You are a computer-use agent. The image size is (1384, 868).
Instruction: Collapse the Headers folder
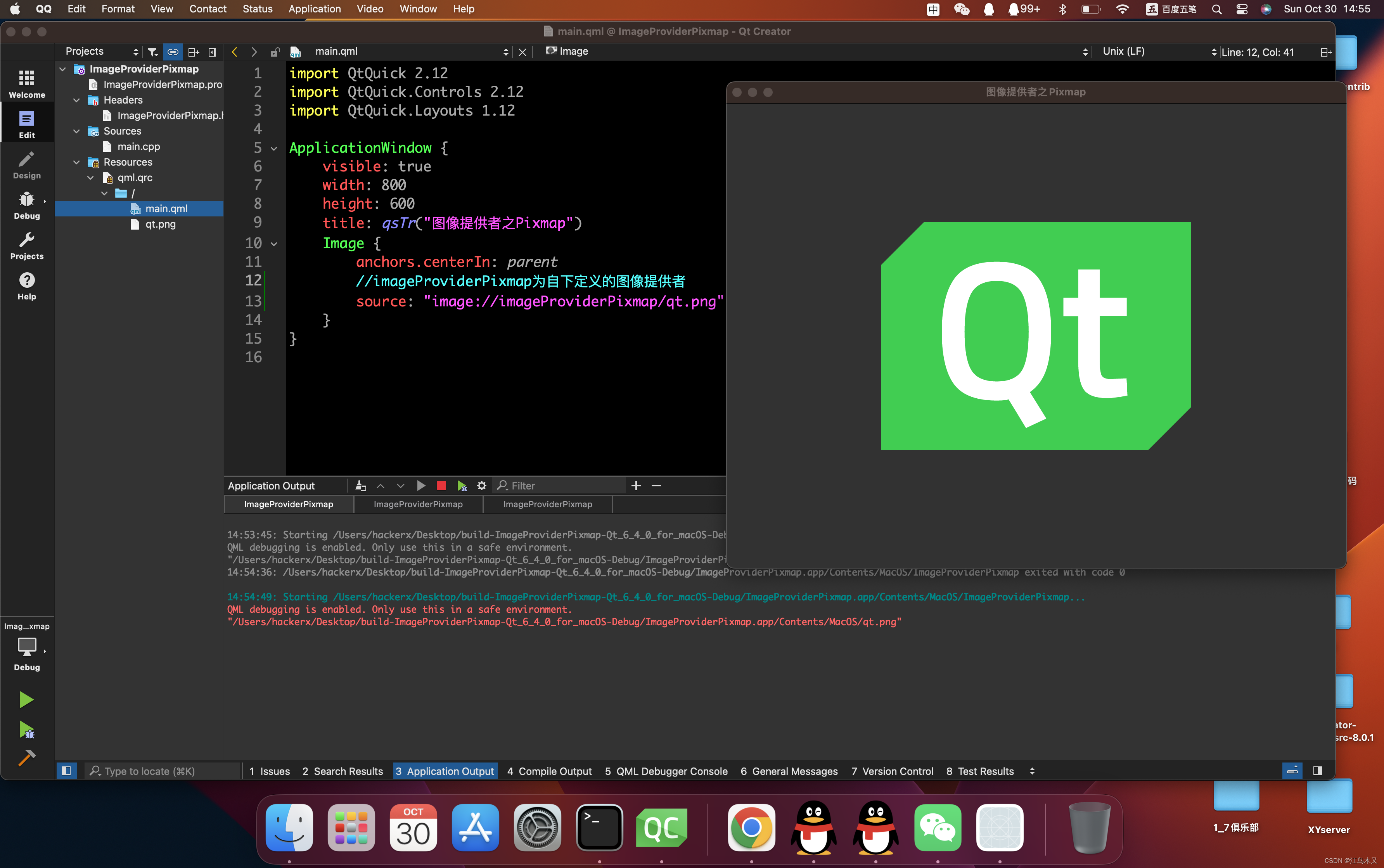77,100
